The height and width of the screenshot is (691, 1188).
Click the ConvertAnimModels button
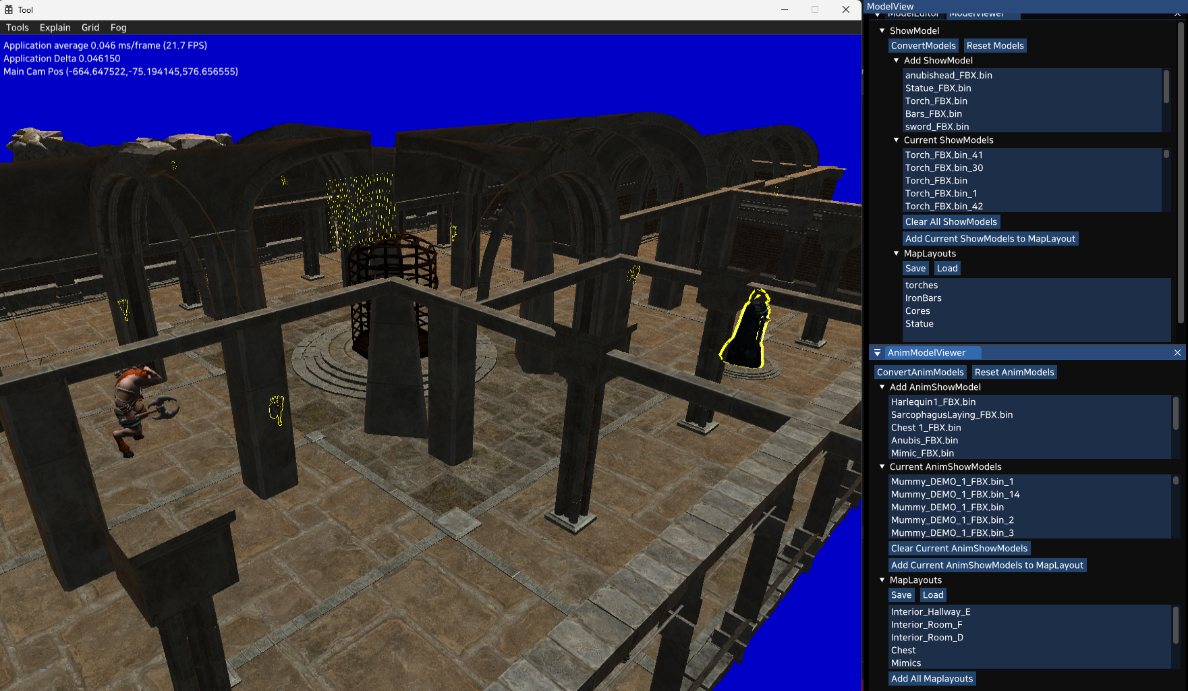pyautogui.click(x=920, y=372)
